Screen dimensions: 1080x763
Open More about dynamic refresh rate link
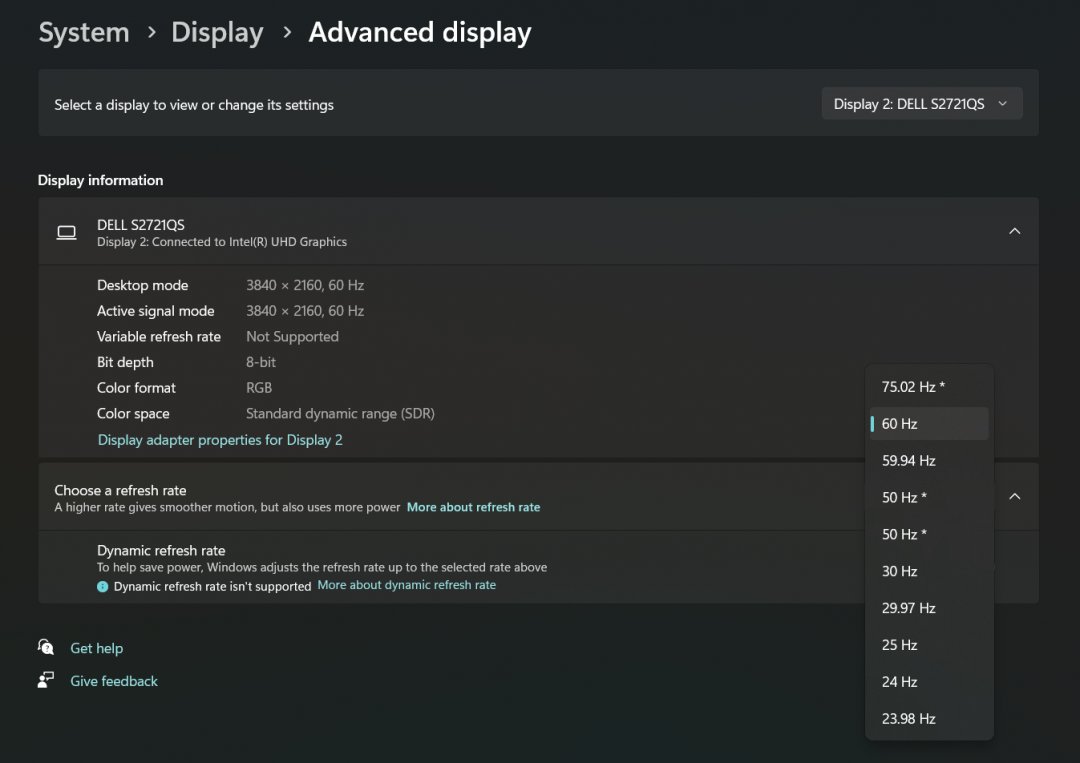coord(406,585)
